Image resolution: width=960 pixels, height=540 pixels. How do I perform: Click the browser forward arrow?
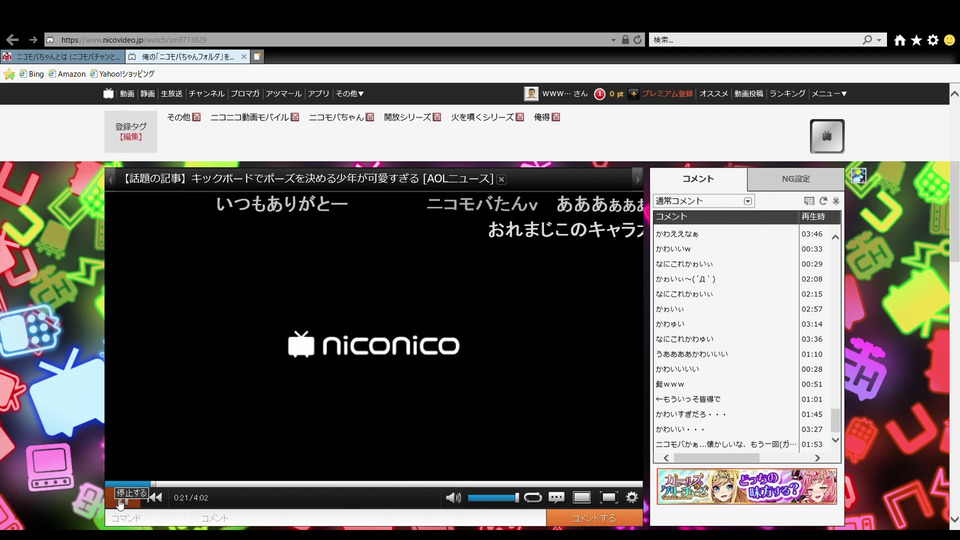(x=33, y=40)
